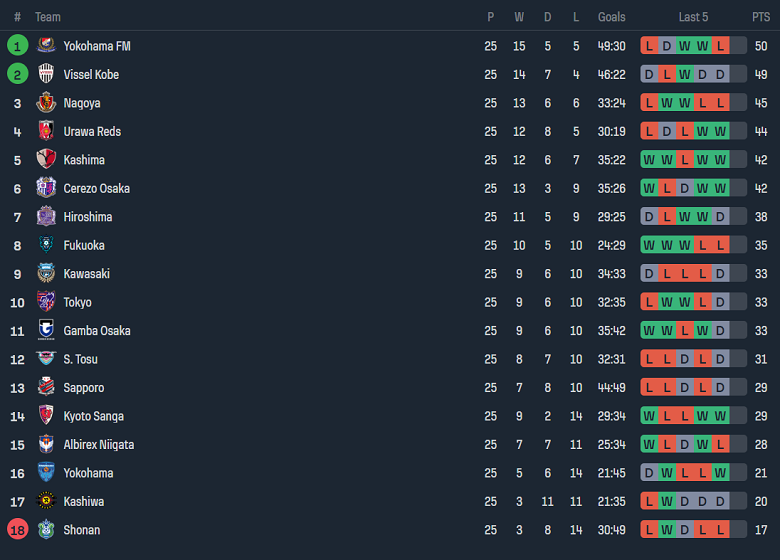Click the Gamba Osaka club crest
The image size is (780, 560).
(x=46, y=331)
